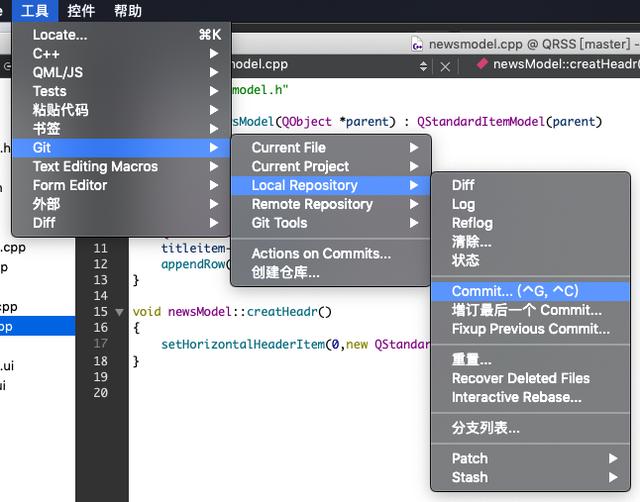Choose Locate... from the tools menu
Viewport: 640px width, 502px height.
pyautogui.click(x=122, y=35)
